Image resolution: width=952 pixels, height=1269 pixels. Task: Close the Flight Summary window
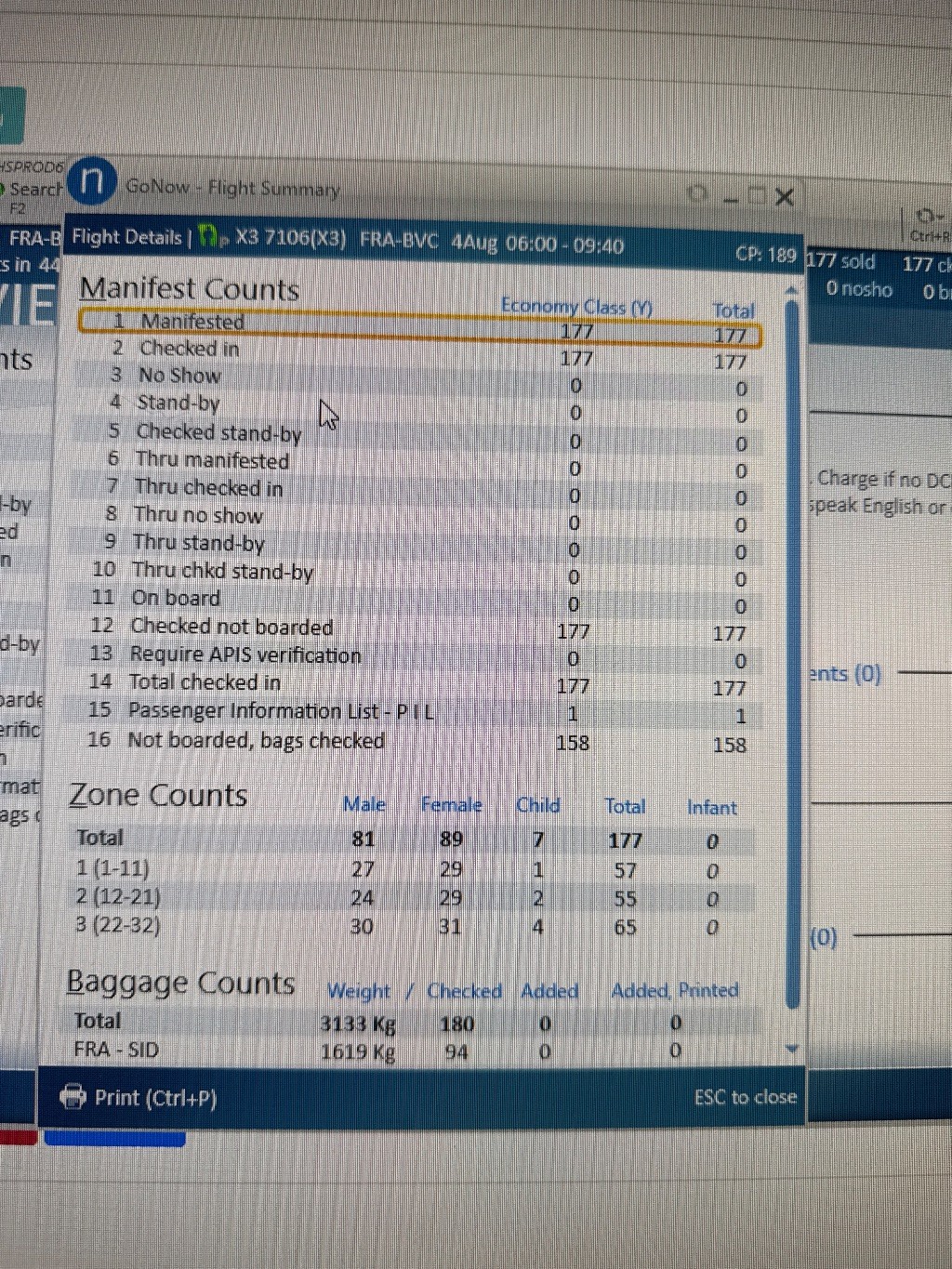(x=785, y=196)
